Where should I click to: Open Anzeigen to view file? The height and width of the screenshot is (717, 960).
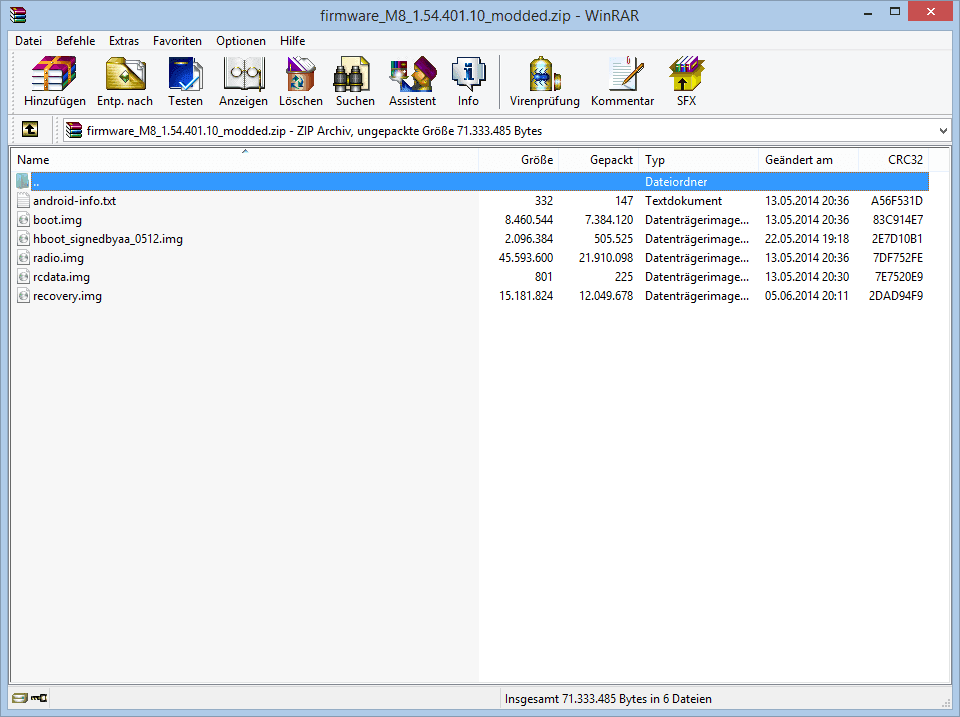243,81
